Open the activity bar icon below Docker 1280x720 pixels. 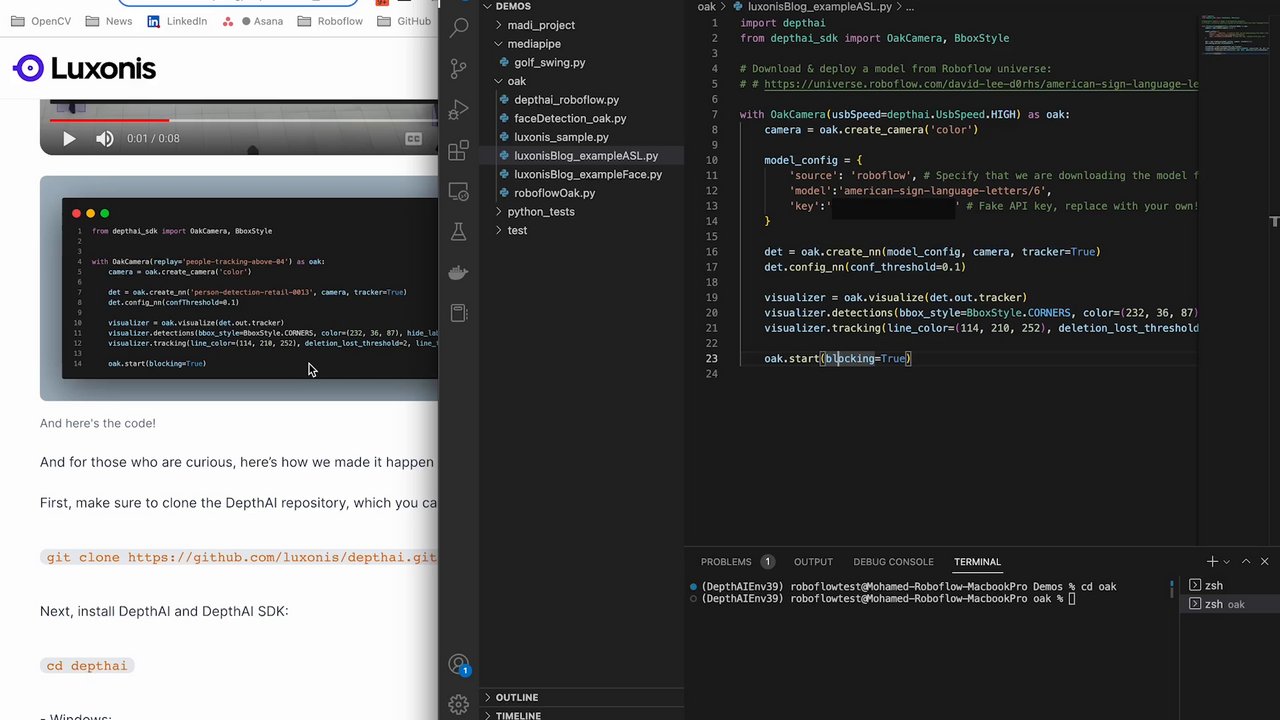coord(459,313)
